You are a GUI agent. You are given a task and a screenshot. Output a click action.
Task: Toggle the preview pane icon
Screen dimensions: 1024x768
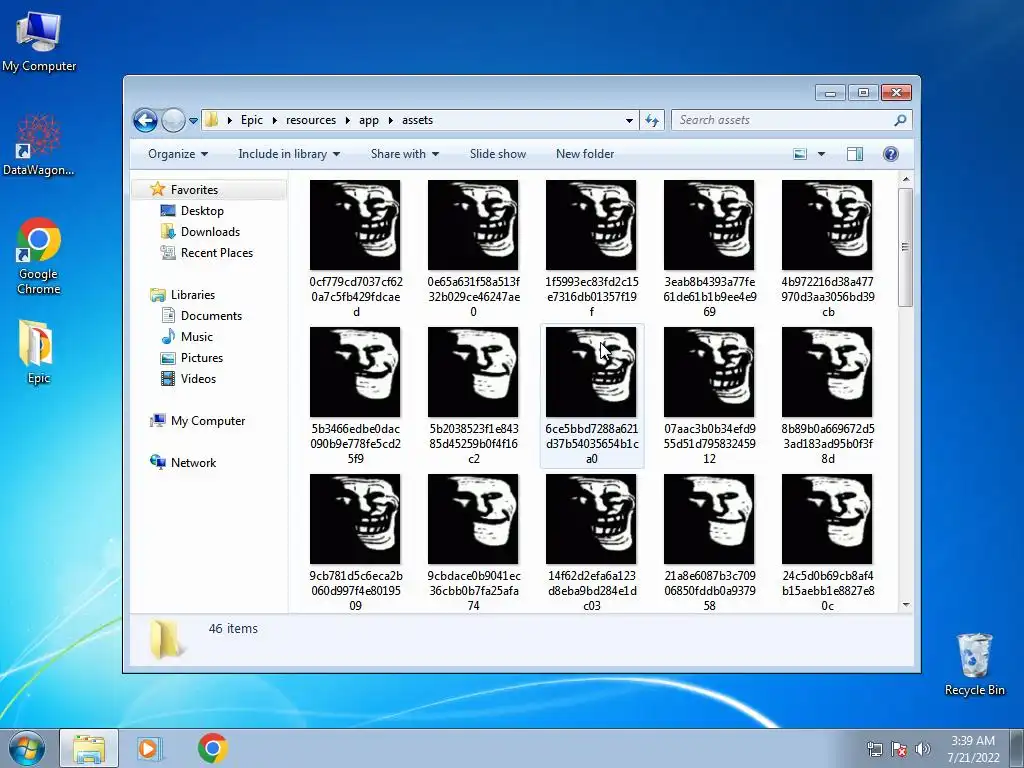pos(855,154)
